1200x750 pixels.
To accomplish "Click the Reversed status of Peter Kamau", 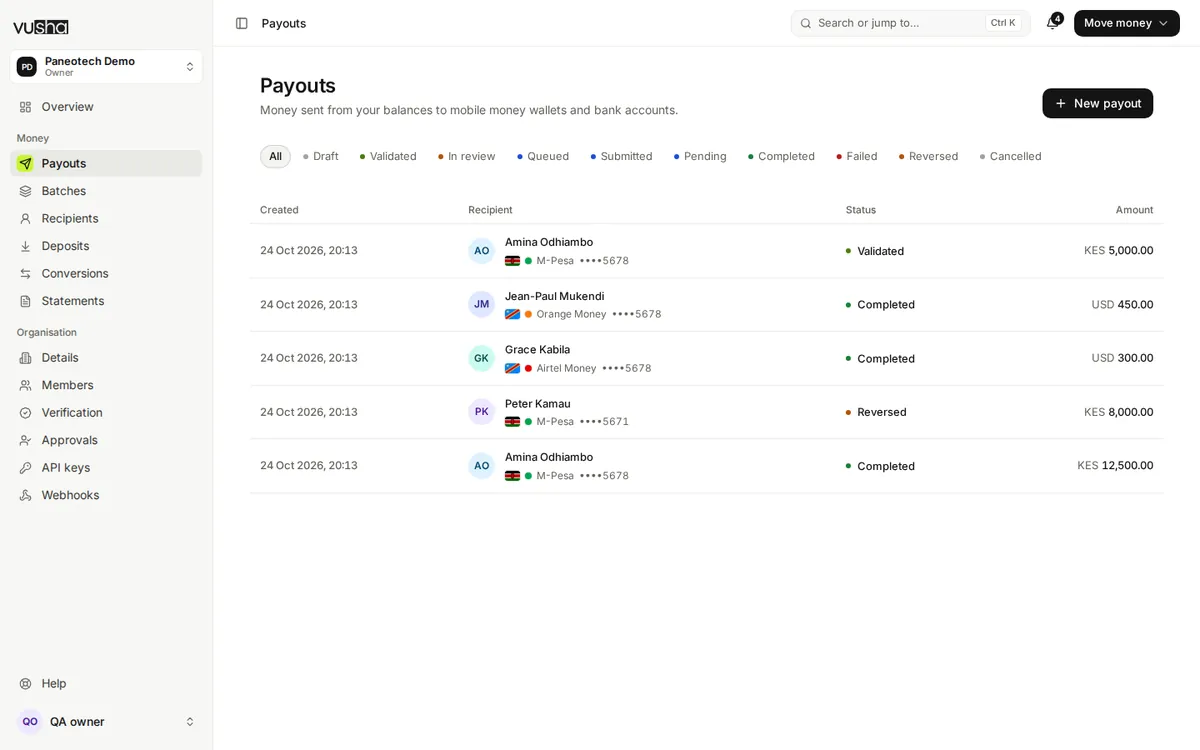I will (x=876, y=412).
